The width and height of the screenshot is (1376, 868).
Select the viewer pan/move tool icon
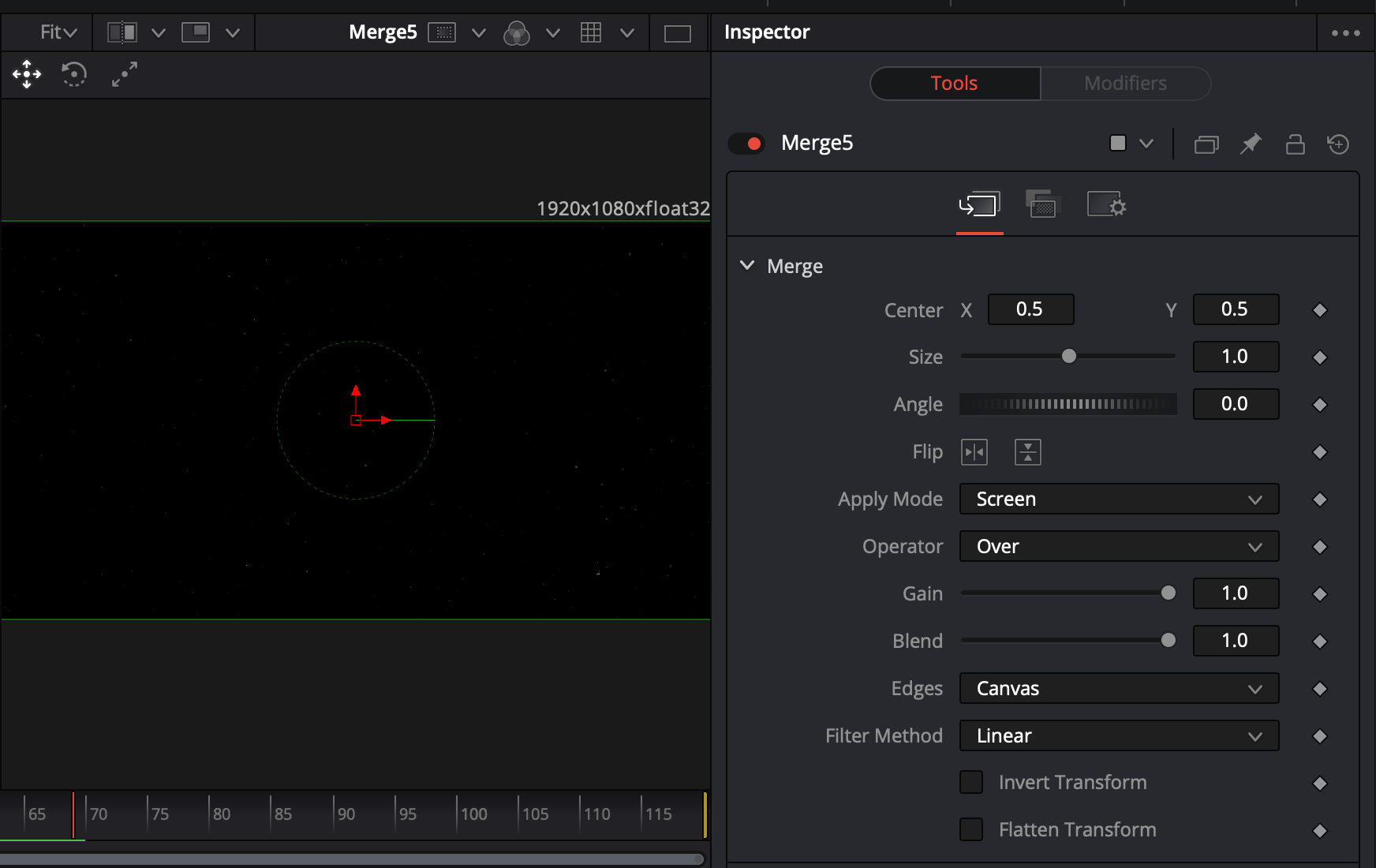click(27, 74)
